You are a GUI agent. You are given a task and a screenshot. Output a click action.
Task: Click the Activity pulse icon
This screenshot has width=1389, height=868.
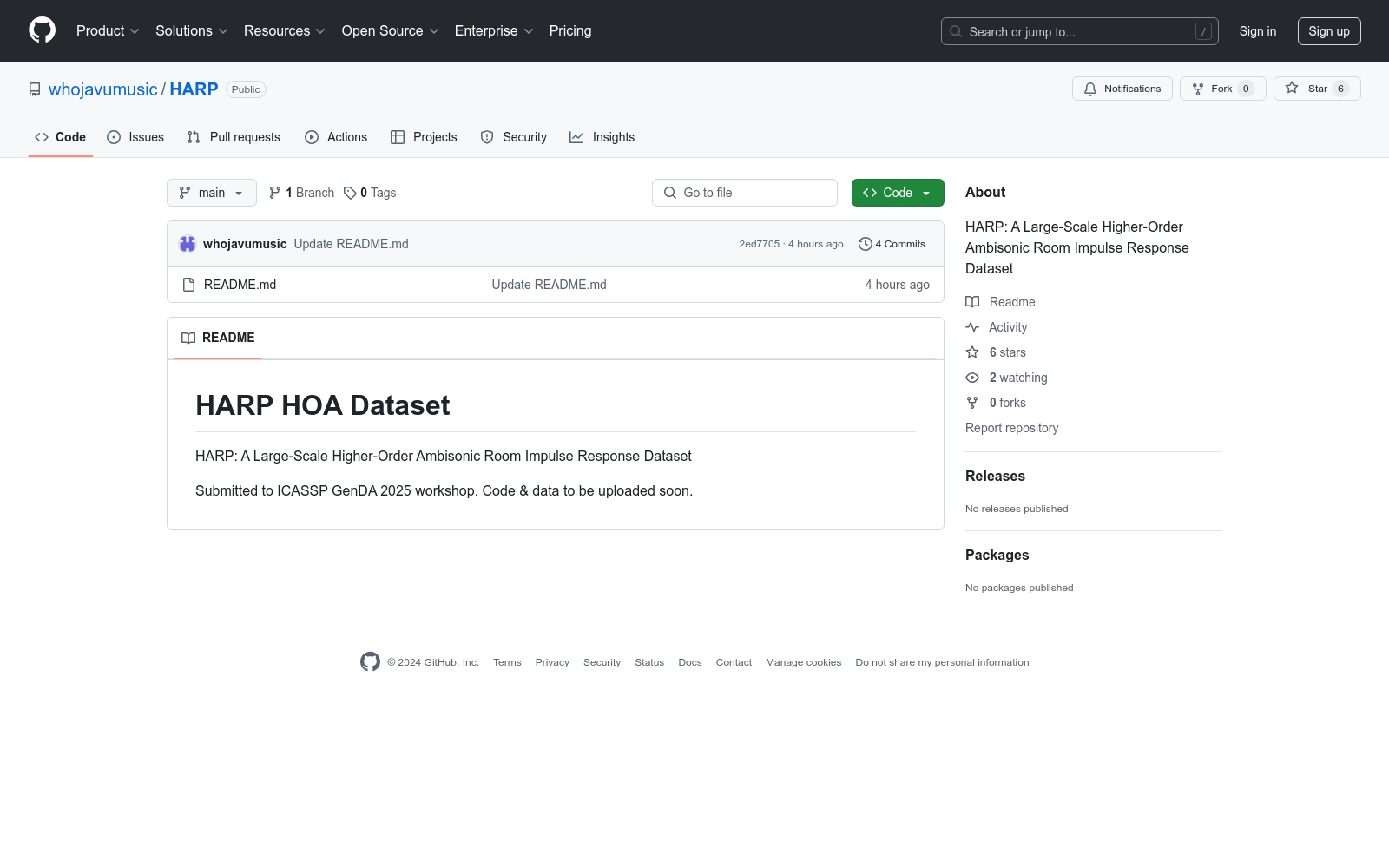972,327
